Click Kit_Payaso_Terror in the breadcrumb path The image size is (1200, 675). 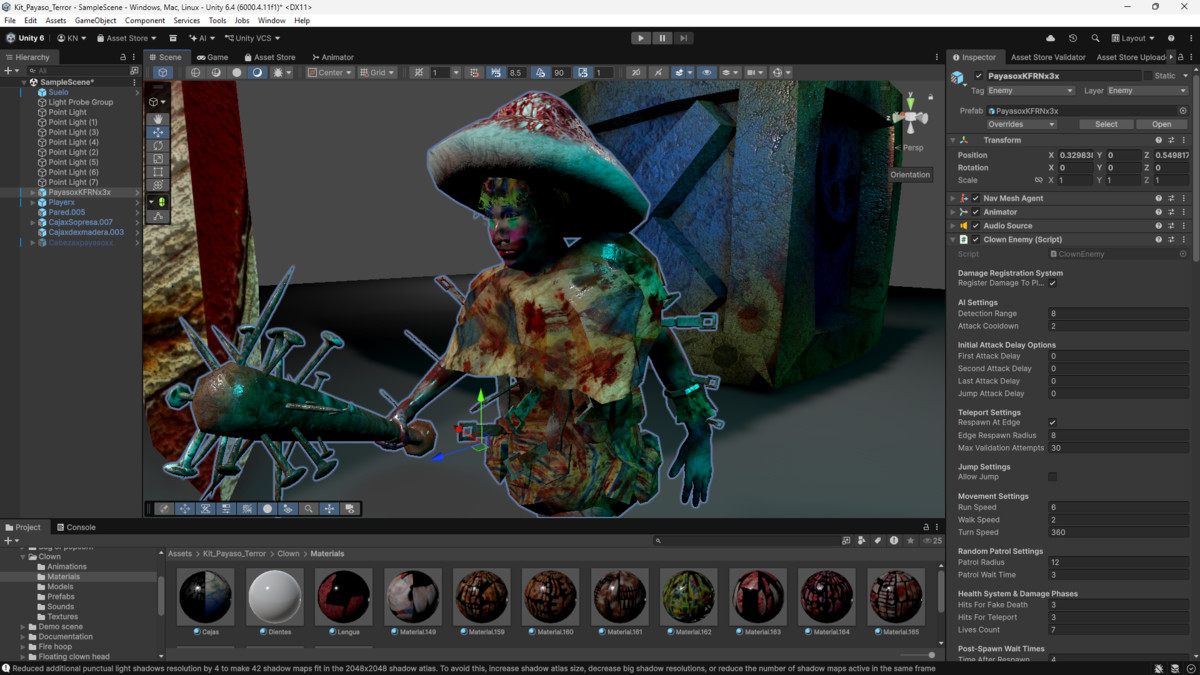235,553
